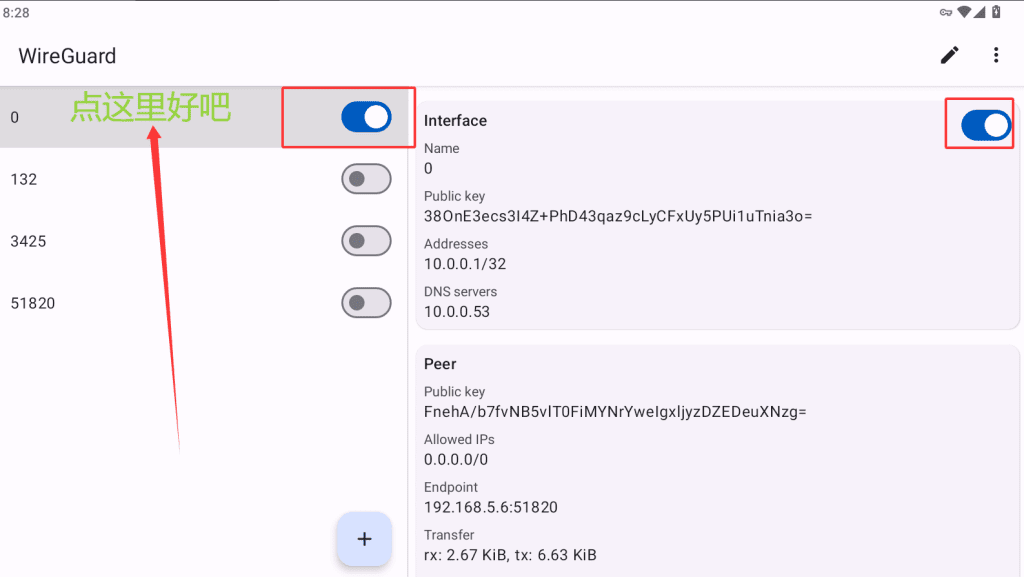Enable the 3425 tunnel switch
Viewport: 1024px width, 577px height.
tap(366, 241)
